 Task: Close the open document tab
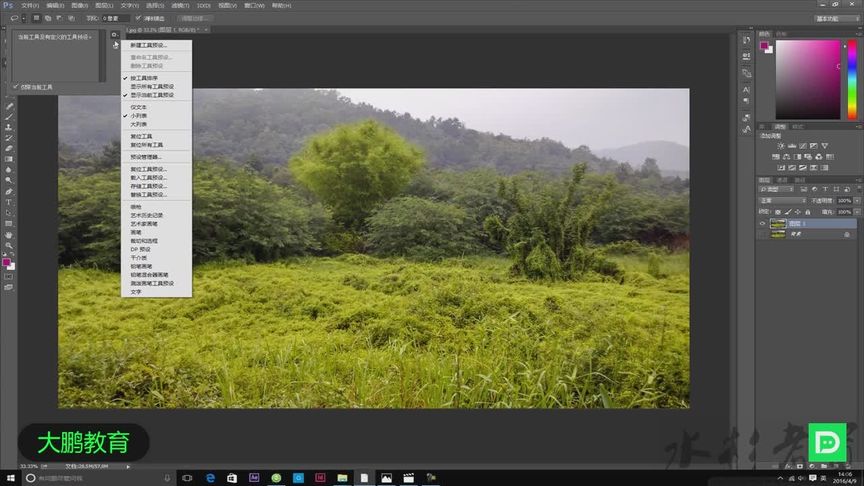click(x=206, y=30)
